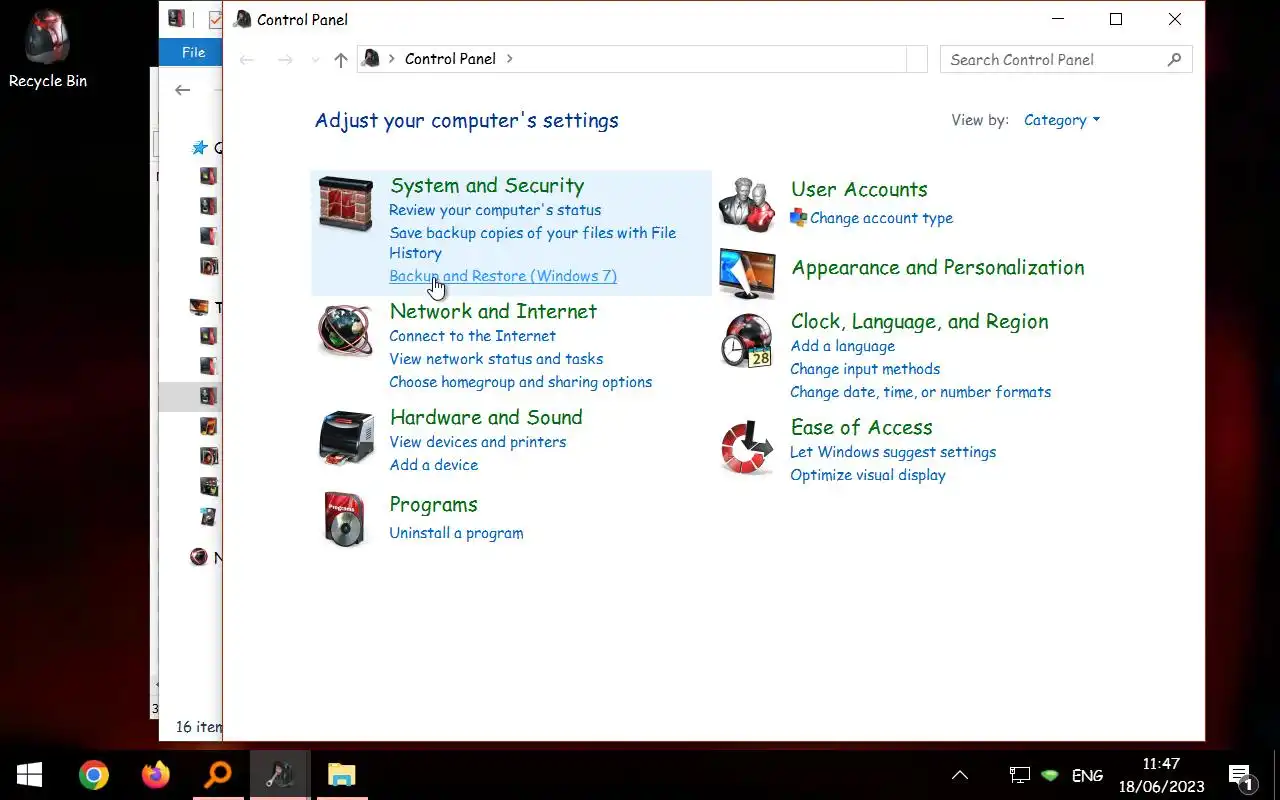Open the Windows Start button
The image size is (1280, 800).
click(29, 775)
